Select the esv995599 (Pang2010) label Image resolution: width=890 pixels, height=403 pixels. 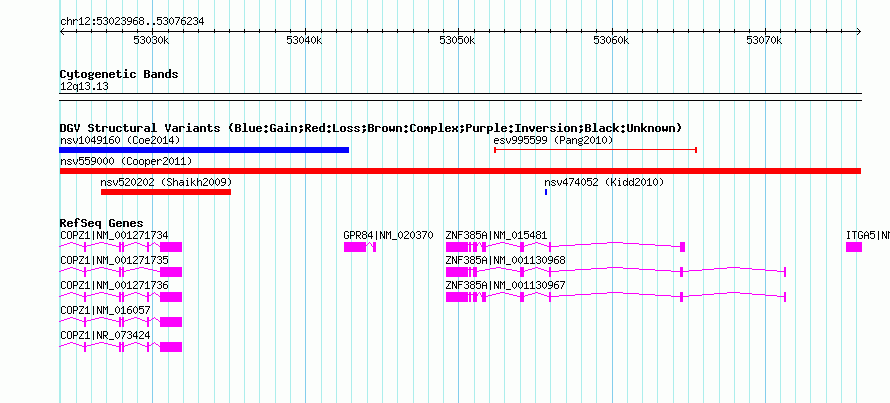553,140
